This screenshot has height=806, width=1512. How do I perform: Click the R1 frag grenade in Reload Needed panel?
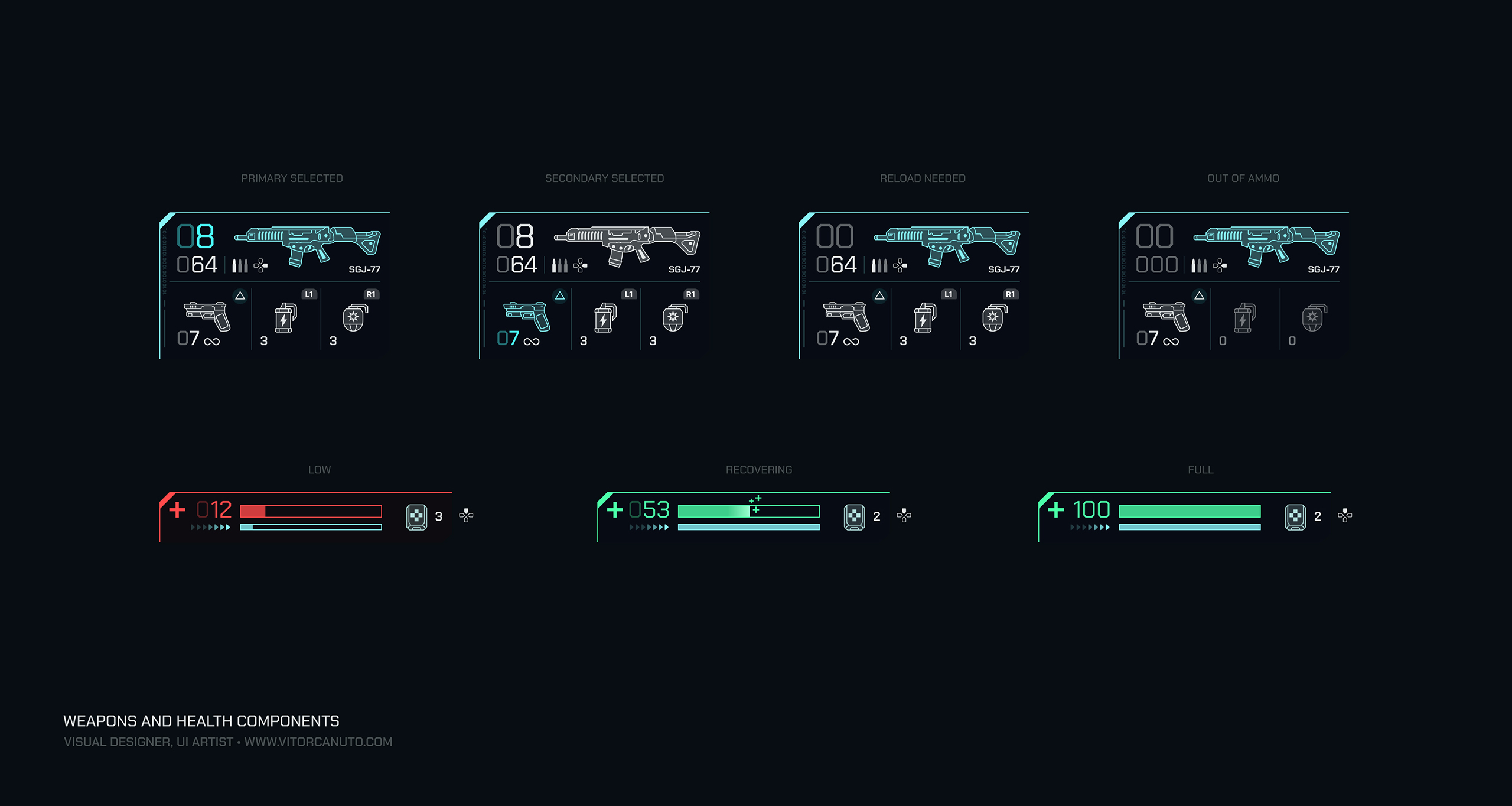coord(995,318)
